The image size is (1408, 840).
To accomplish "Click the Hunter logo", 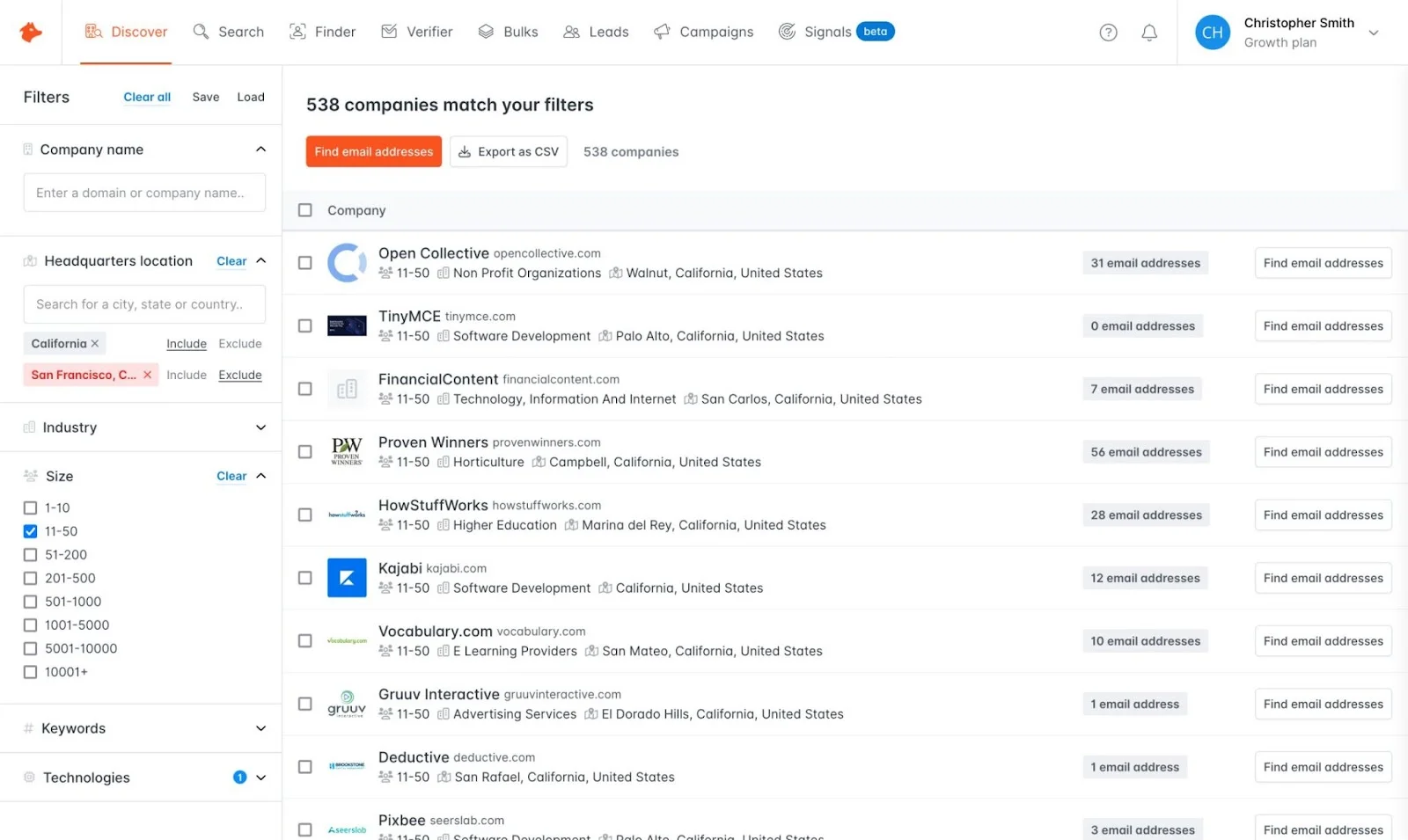I will click(x=30, y=32).
